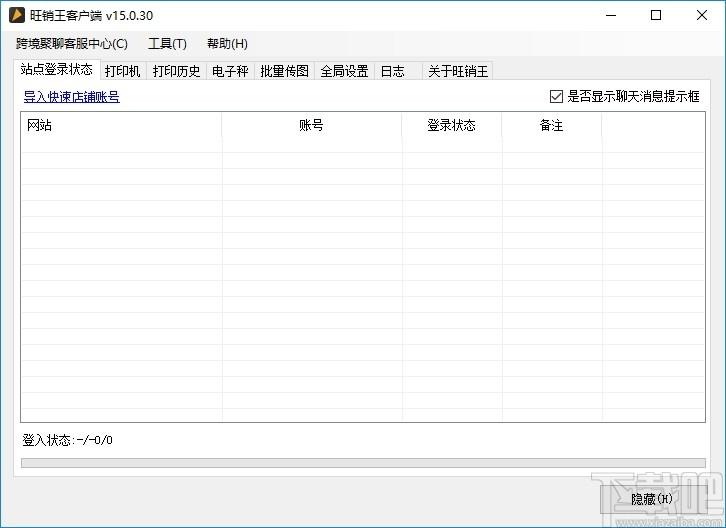Open the 电子秤 tab
Screen dimensions: 726x528
230,71
